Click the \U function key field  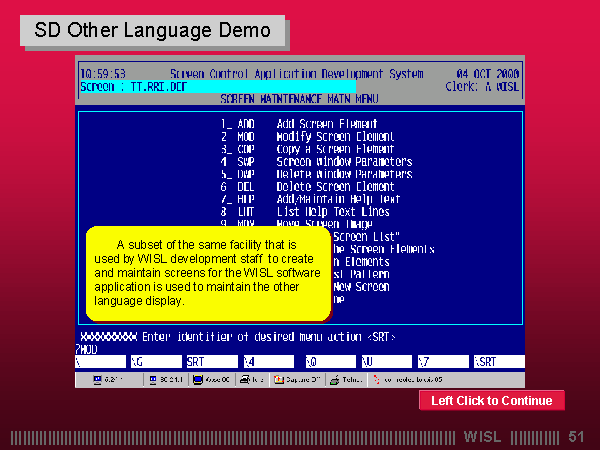(386, 361)
